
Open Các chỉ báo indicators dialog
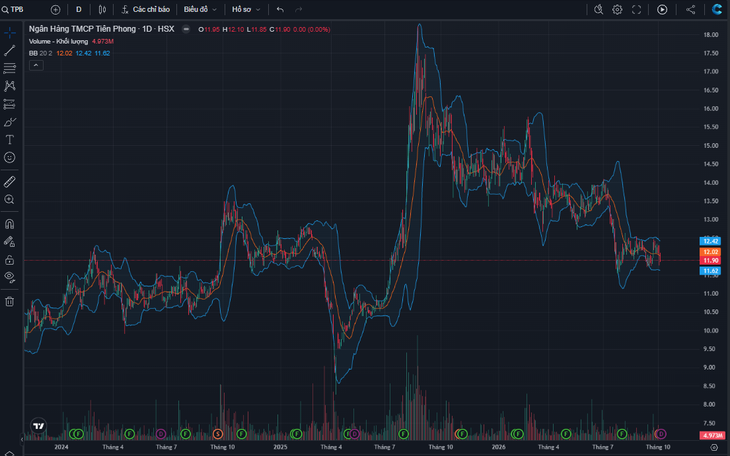click(146, 9)
